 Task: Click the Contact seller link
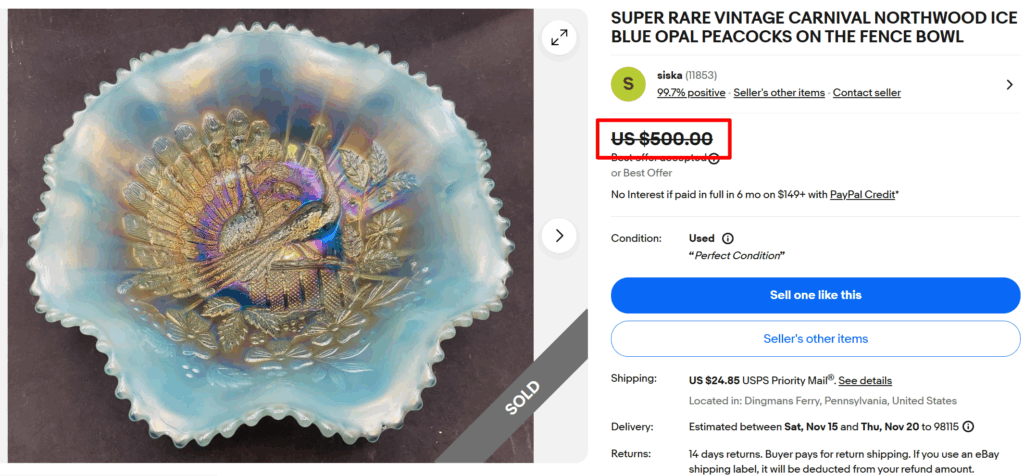pos(866,93)
